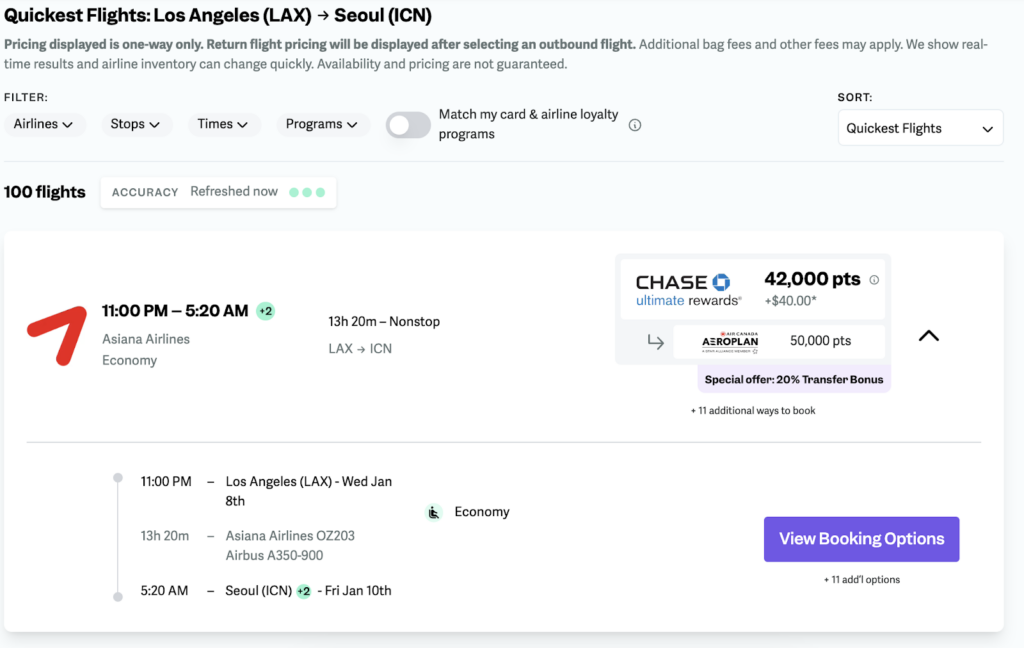Click '50,000 pts' Aeroplan price
The height and width of the screenshot is (648, 1024).
820,340
